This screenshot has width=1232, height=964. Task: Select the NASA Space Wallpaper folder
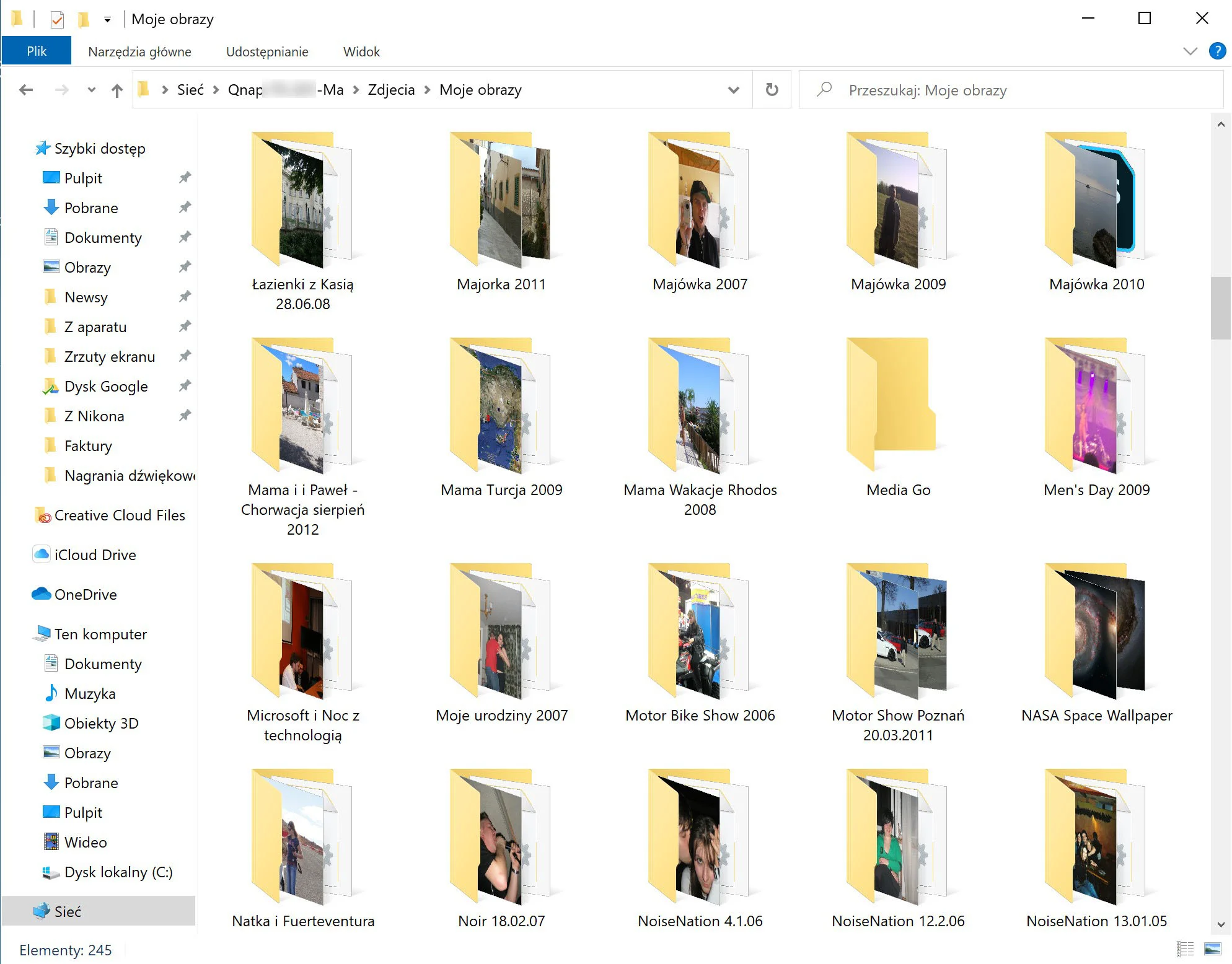pyautogui.click(x=1096, y=642)
